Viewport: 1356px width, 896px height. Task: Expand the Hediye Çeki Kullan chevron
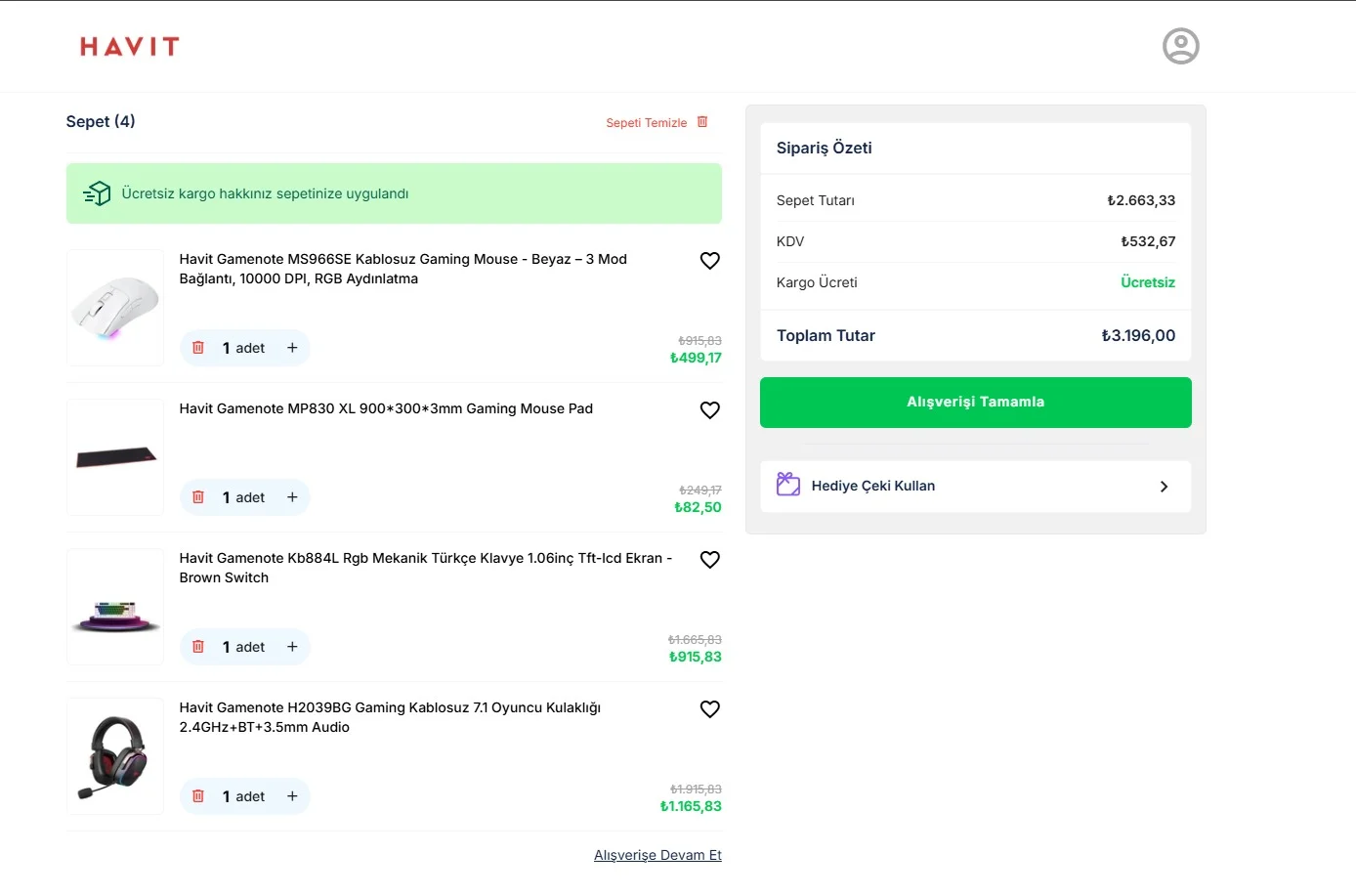(x=1164, y=487)
